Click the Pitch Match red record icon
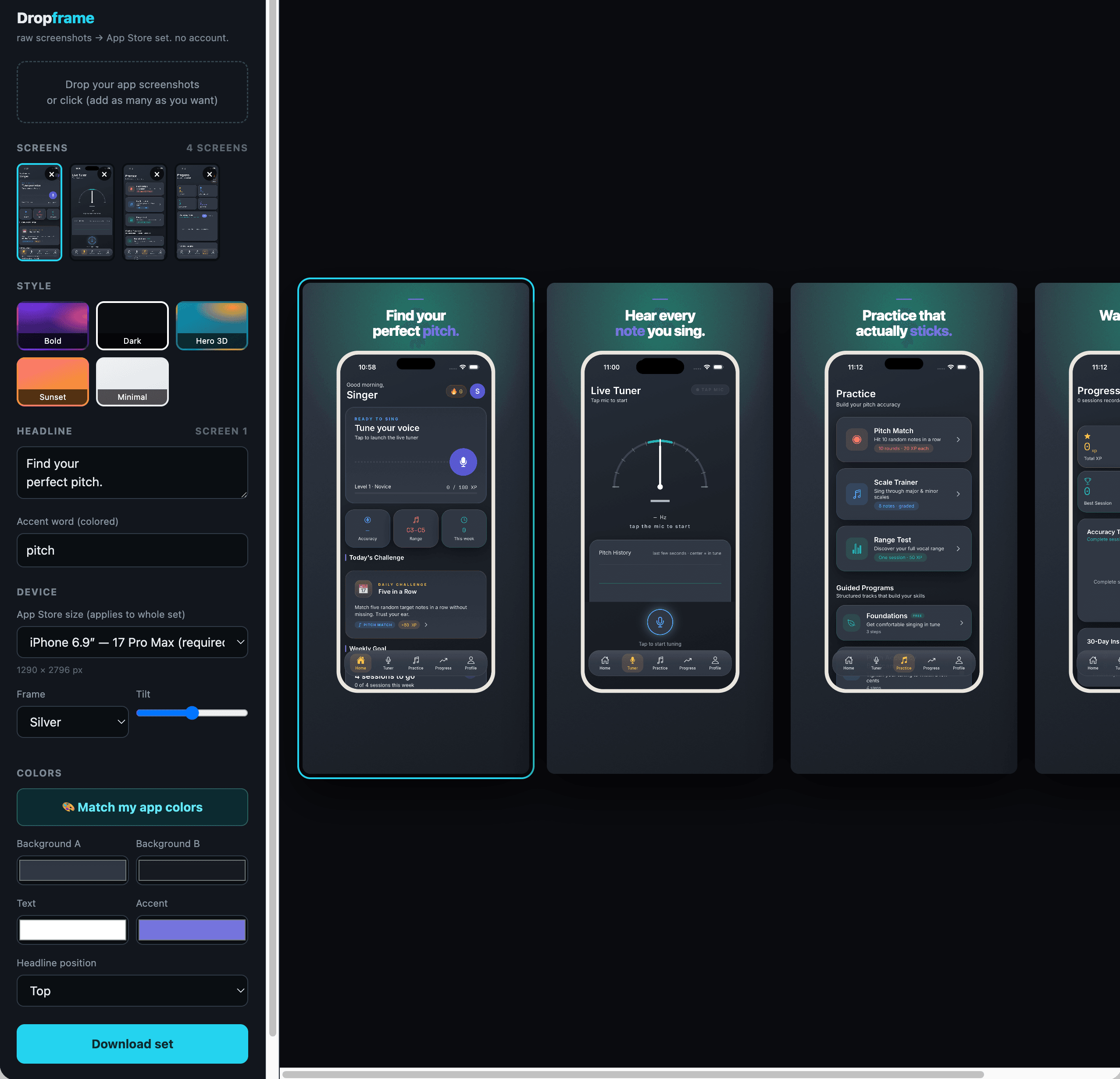The image size is (1120, 1079). tap(856, 440)
